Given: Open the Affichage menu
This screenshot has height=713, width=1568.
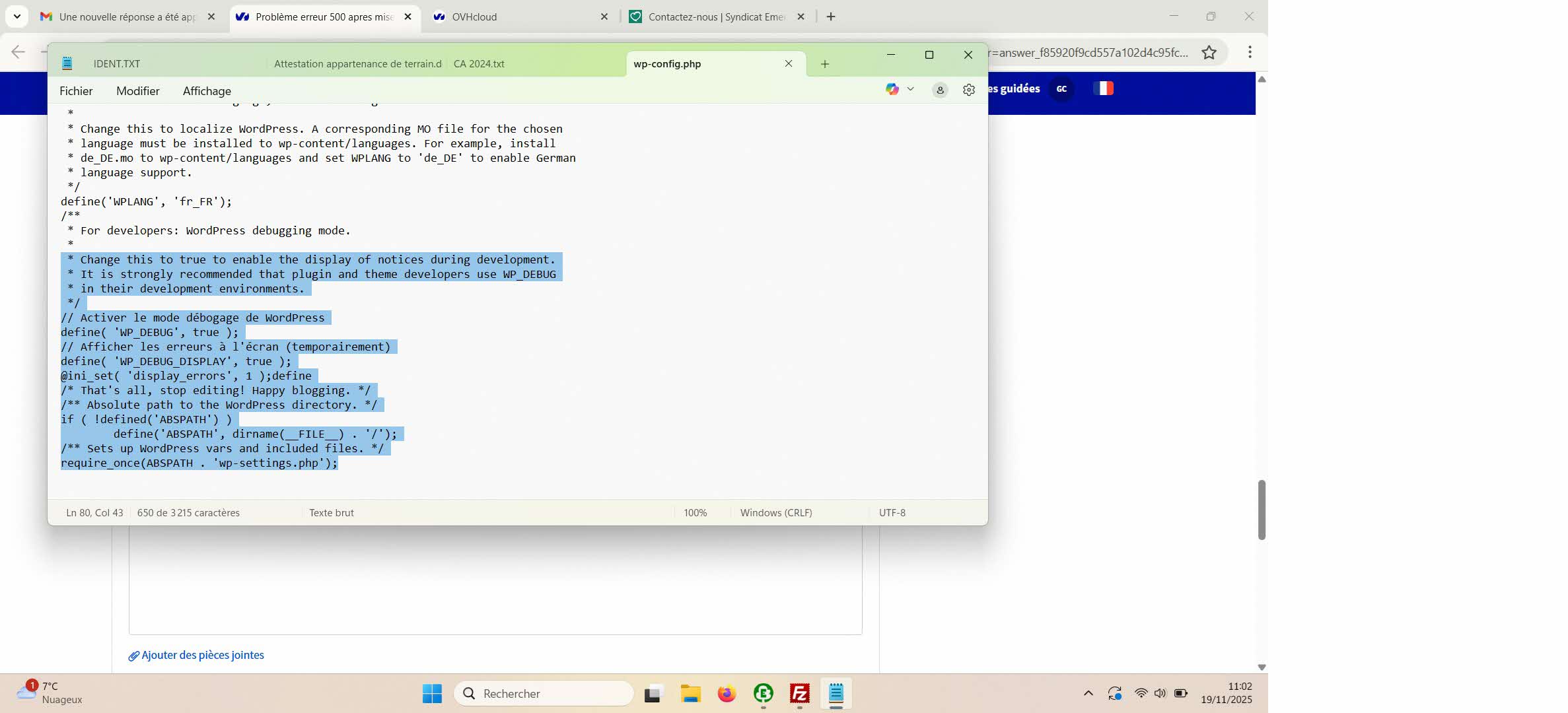Looking at the screenshot, I should click(x=207, y=91).
